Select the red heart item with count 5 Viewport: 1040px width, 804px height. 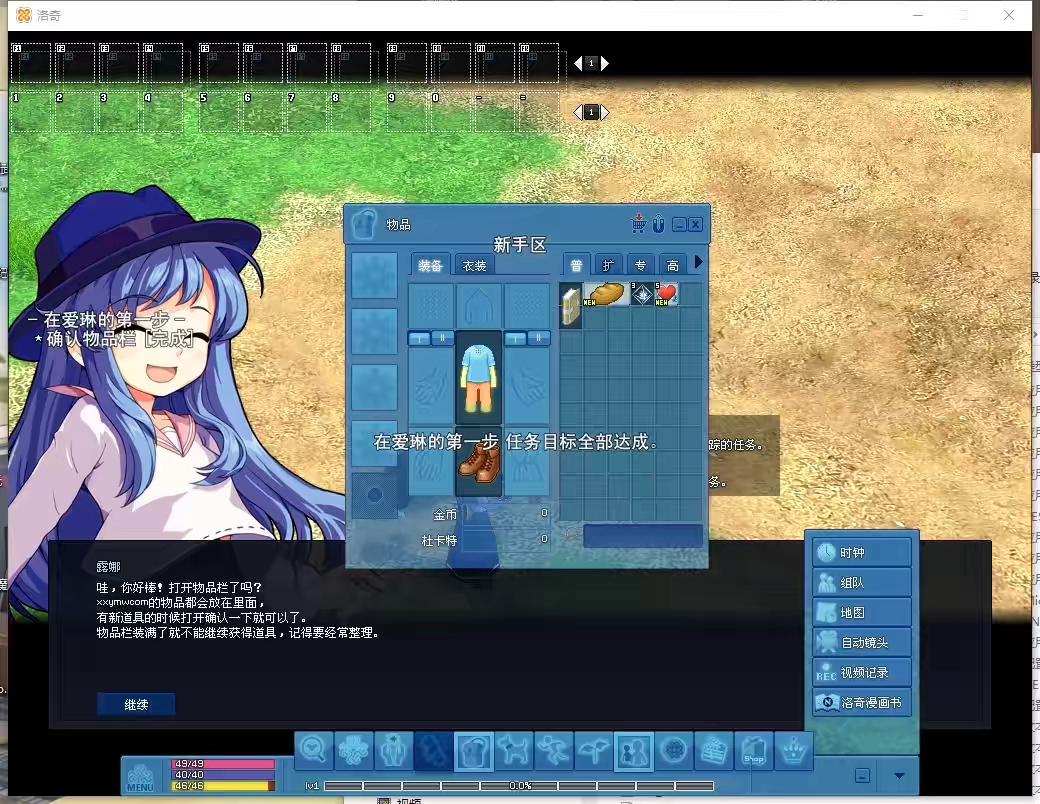tap(666, 294)
